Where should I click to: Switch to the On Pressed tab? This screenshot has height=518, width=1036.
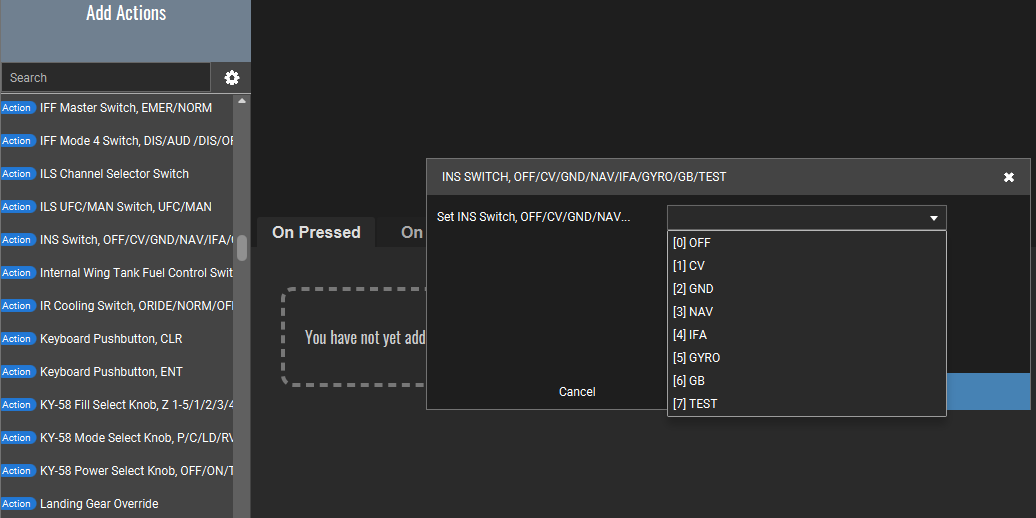pyautogui.click(x=316, y=232)
